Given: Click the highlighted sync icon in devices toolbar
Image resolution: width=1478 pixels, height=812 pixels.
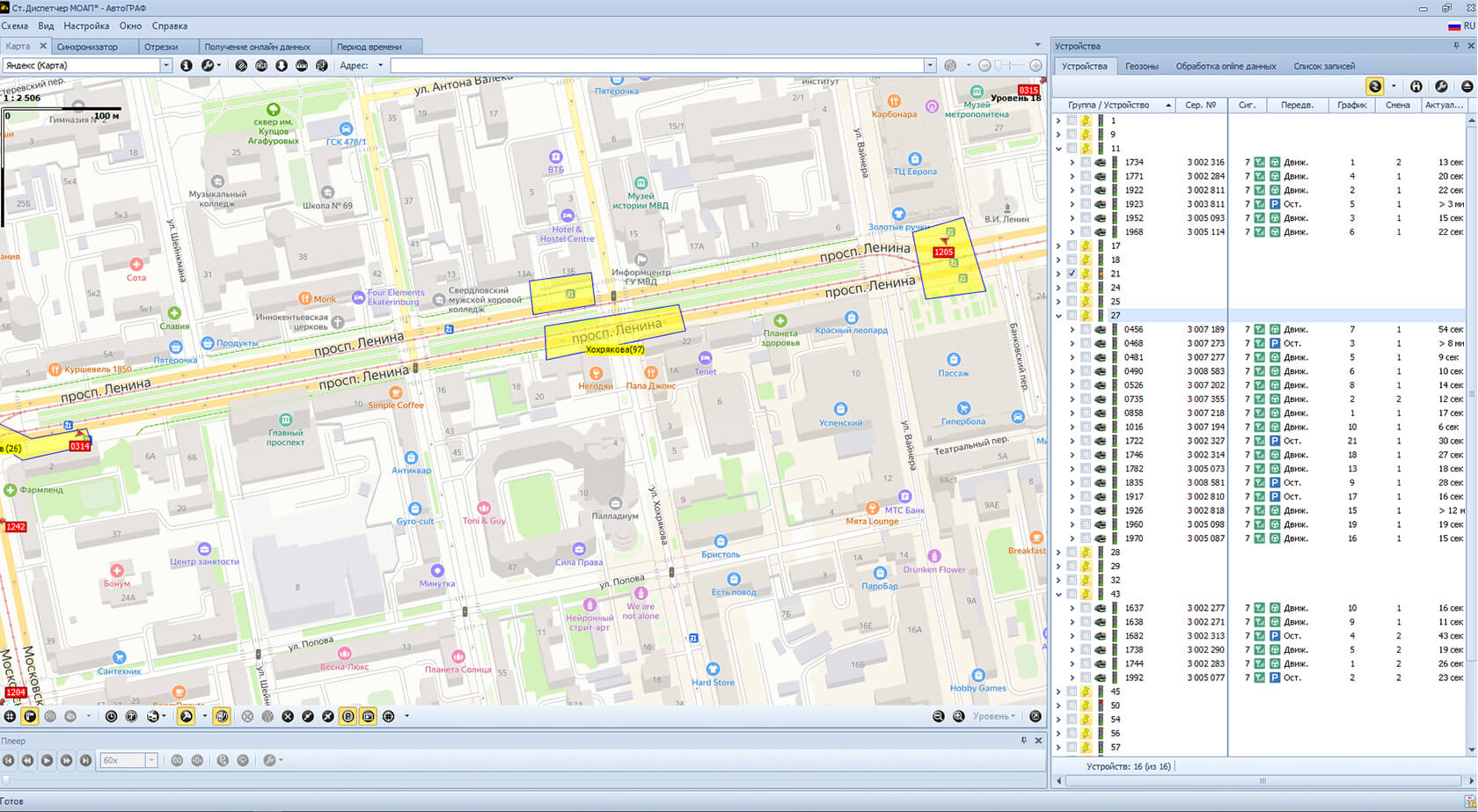Looking at the screenshot, I should coord(1374,86).
